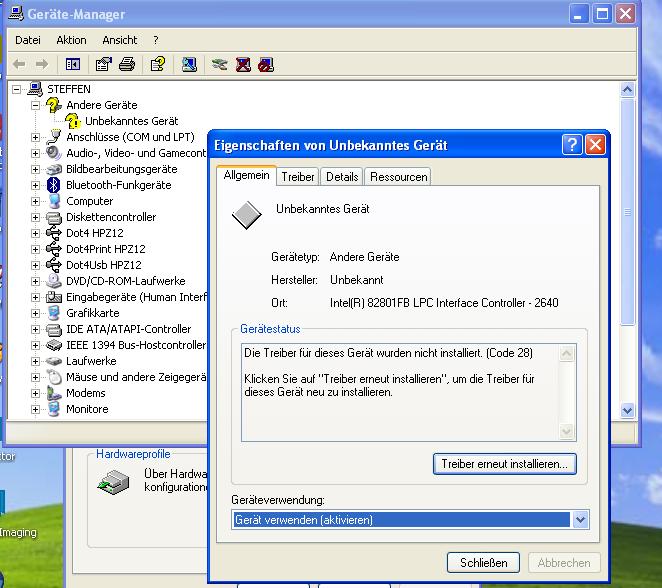Click the dialog's context help question mark button
Viewport: 662px width, 588px height.
point(572,145)
